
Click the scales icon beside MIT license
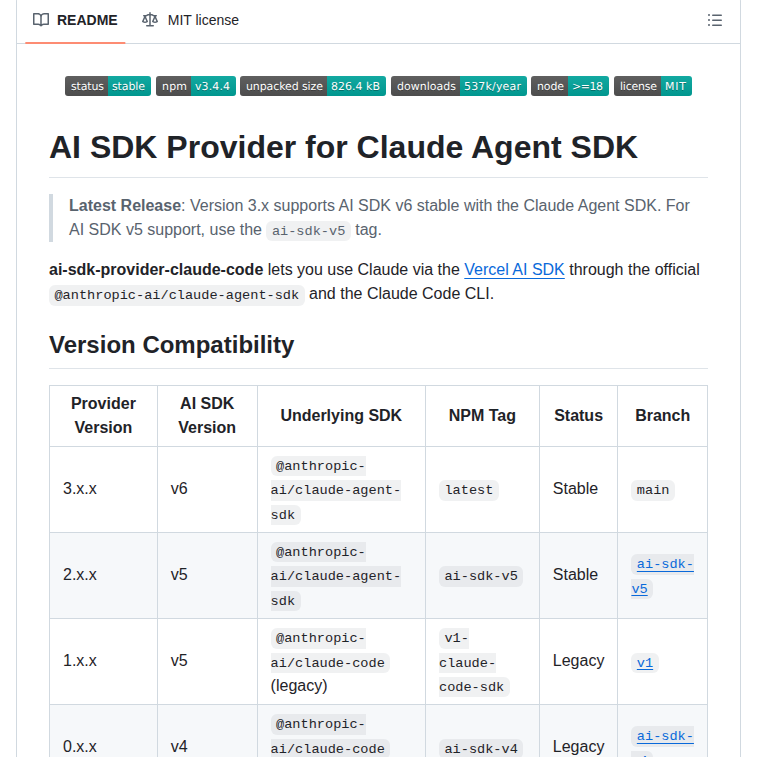point(150,20)
